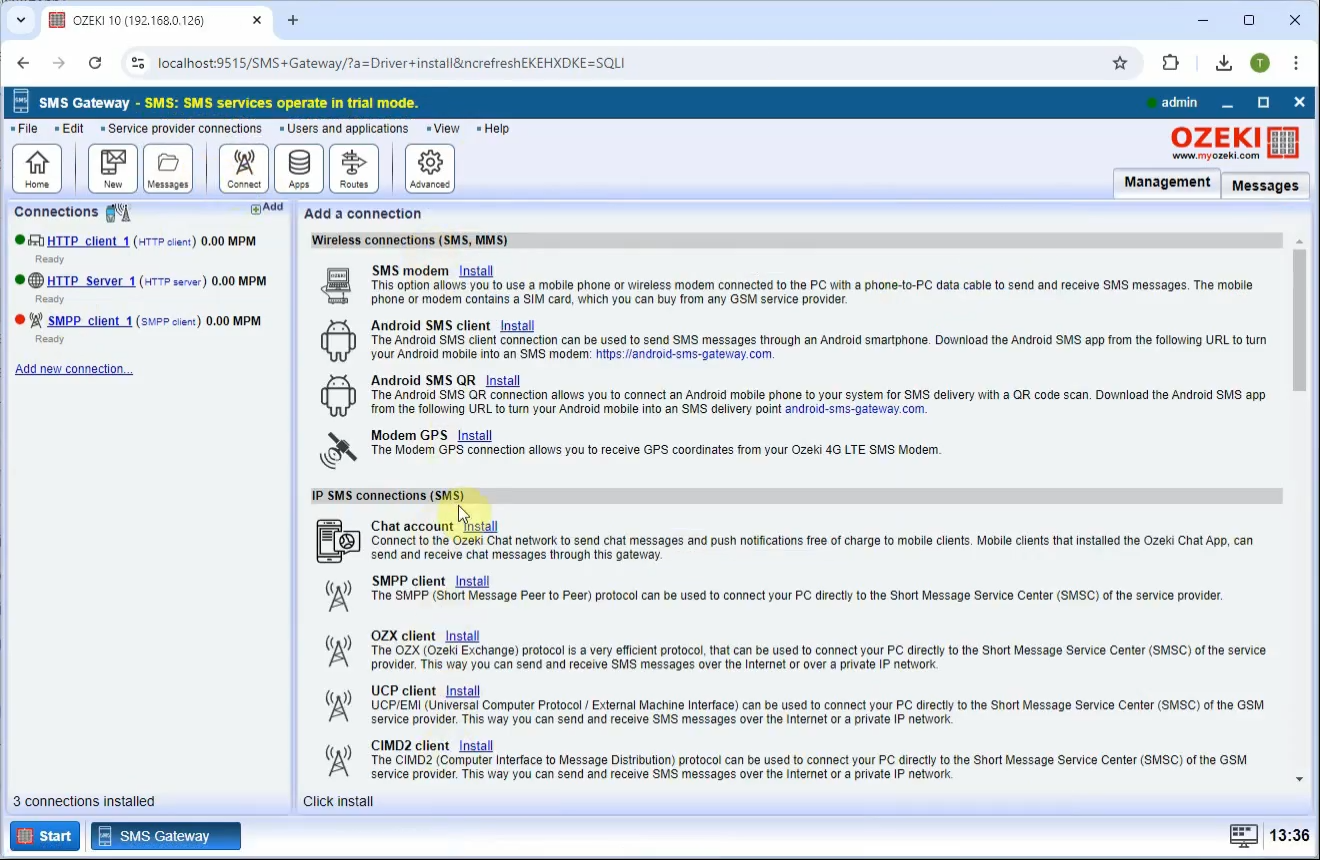
Task: Click the Android SMS client robot icon
Action: click(338, 341)
